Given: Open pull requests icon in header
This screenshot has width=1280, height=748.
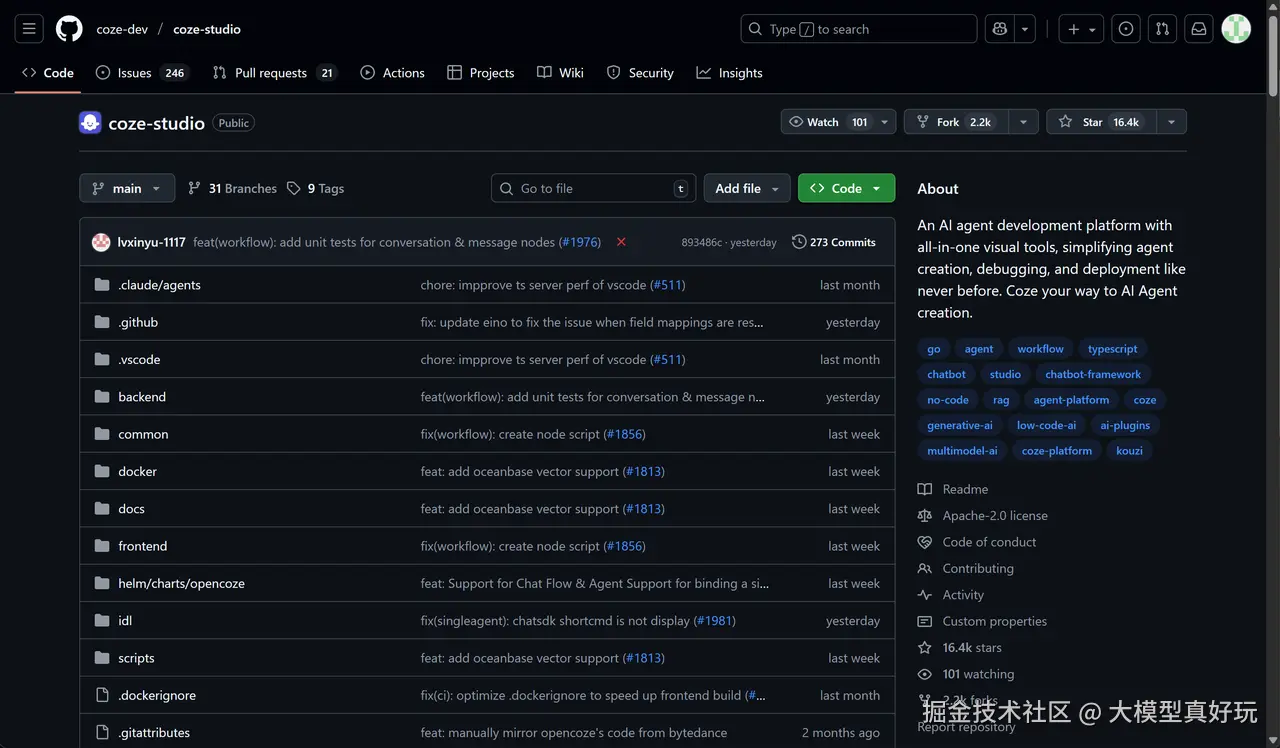Looking at the screenshot, I should pyautogui.click(x=1162, y=29).
